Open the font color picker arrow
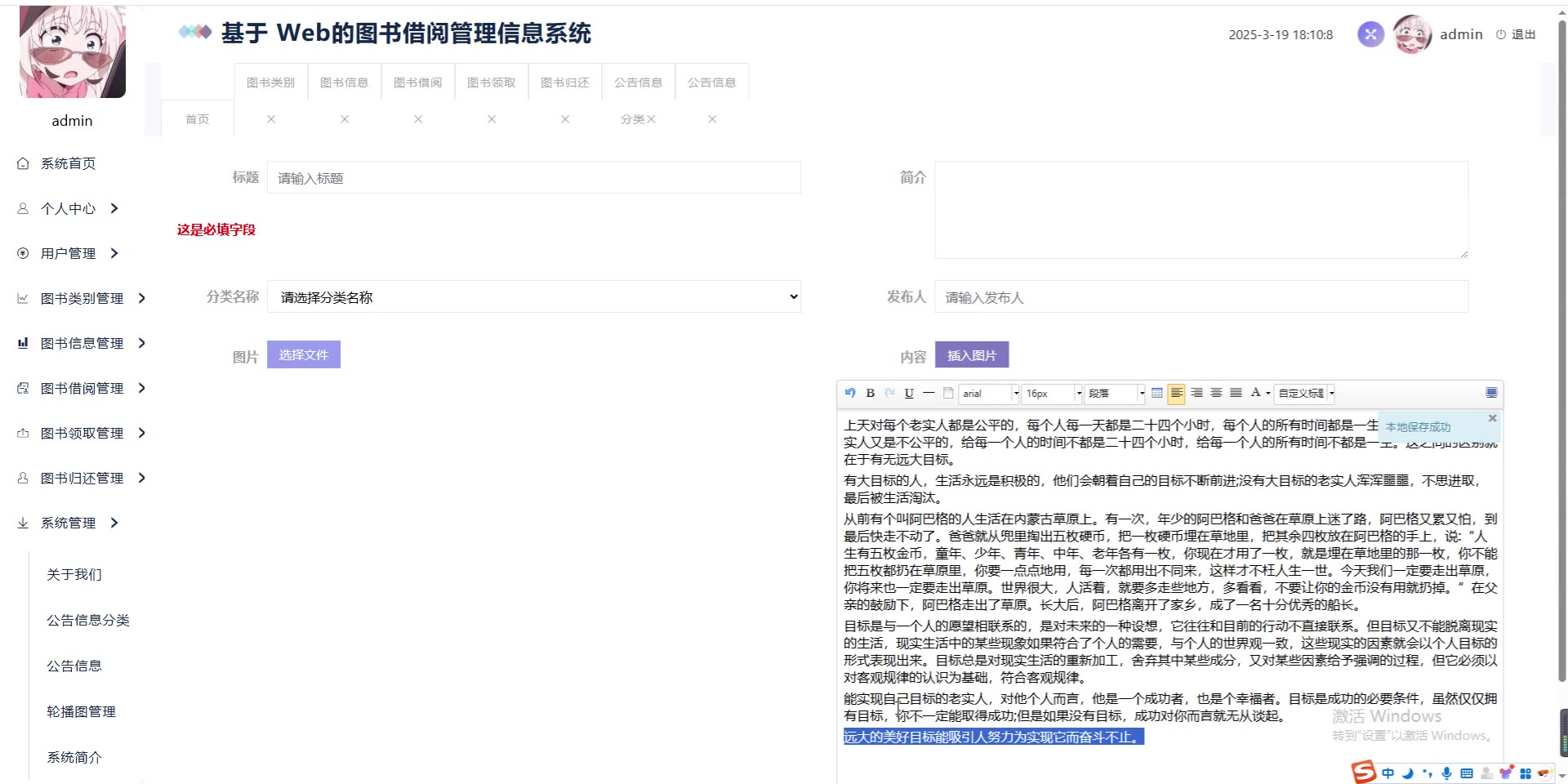The width and height of the screenshot is (1568, 784). click(x=1268, y=394)
